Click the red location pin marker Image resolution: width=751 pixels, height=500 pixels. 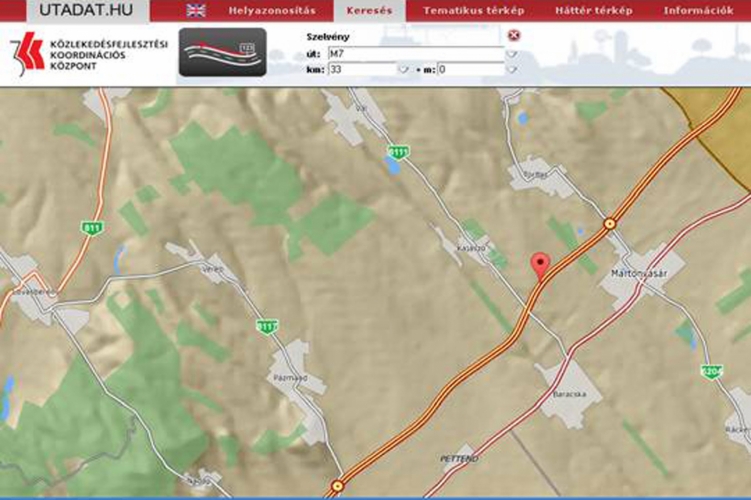543,266
